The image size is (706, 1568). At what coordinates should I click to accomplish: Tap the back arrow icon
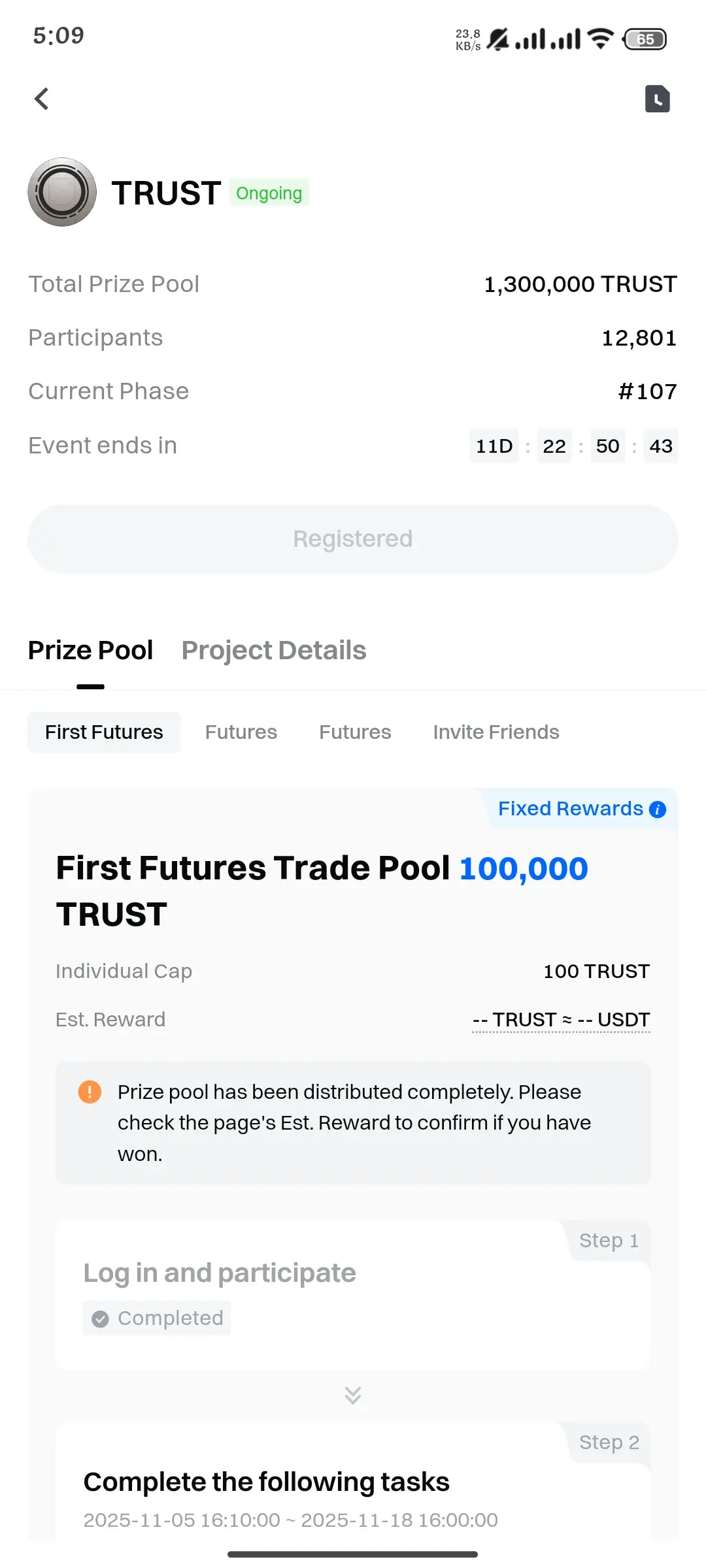42,99
